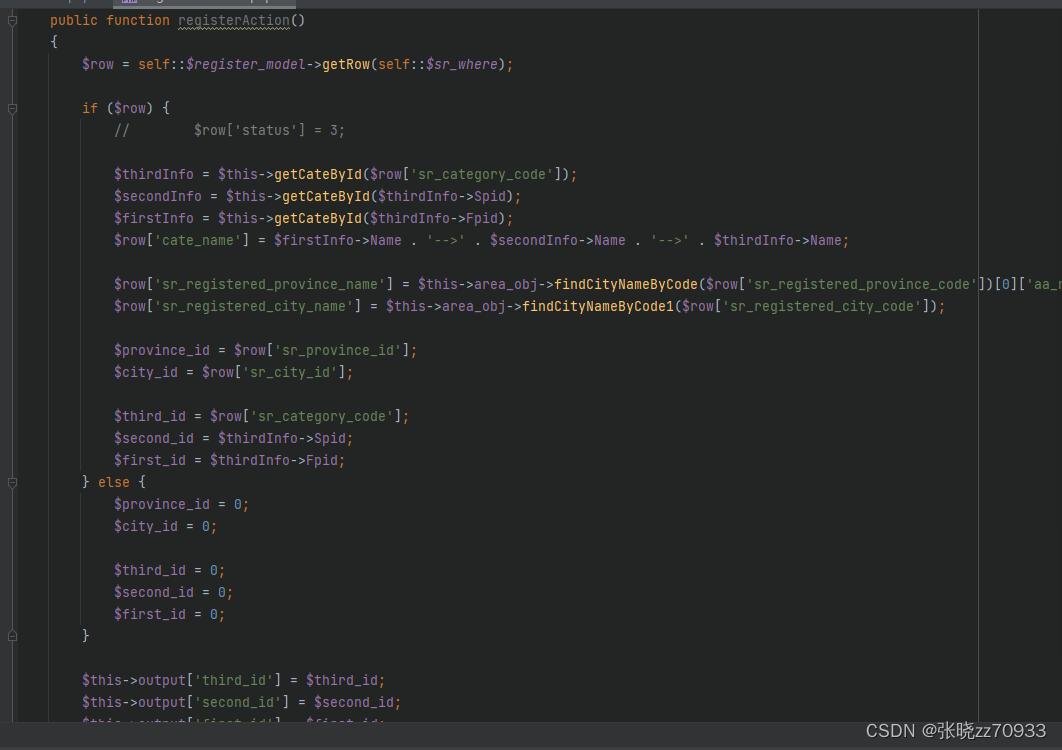Click the if keyword before ($row)
This screenshot has height=750, width=1062.
tap(90, 108)
